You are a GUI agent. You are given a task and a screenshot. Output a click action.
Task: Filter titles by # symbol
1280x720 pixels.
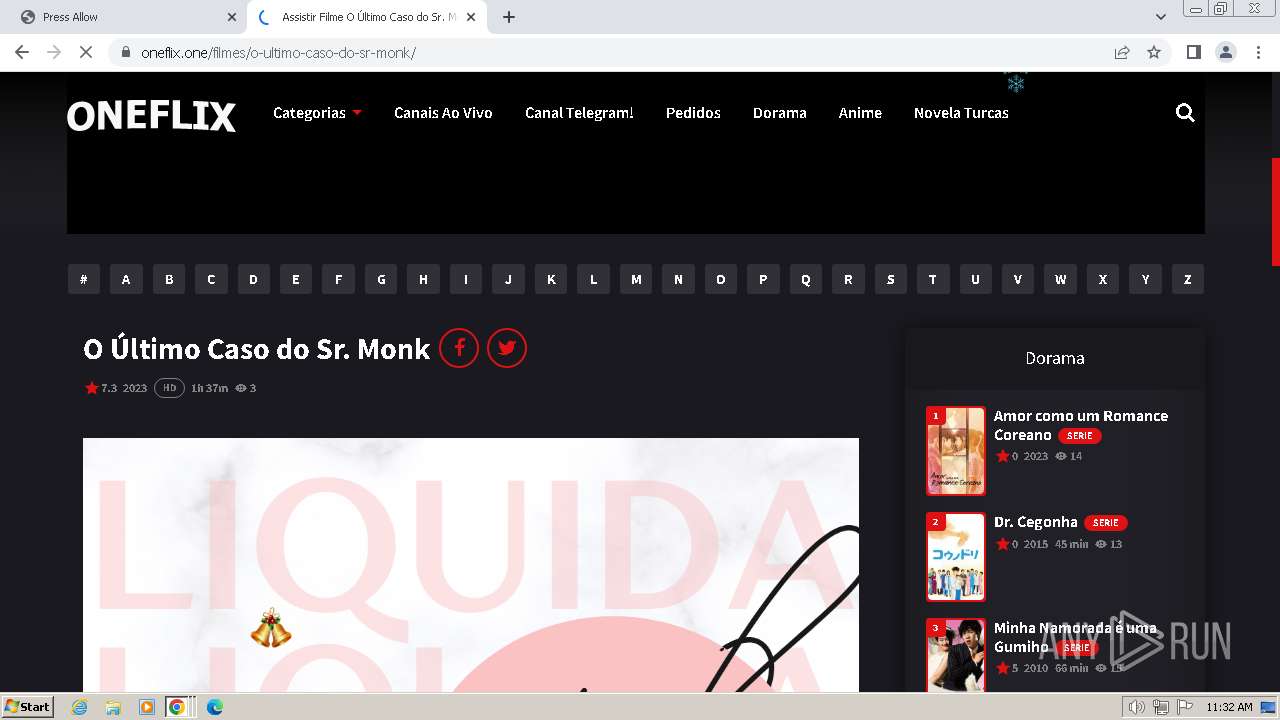(84, 279)
